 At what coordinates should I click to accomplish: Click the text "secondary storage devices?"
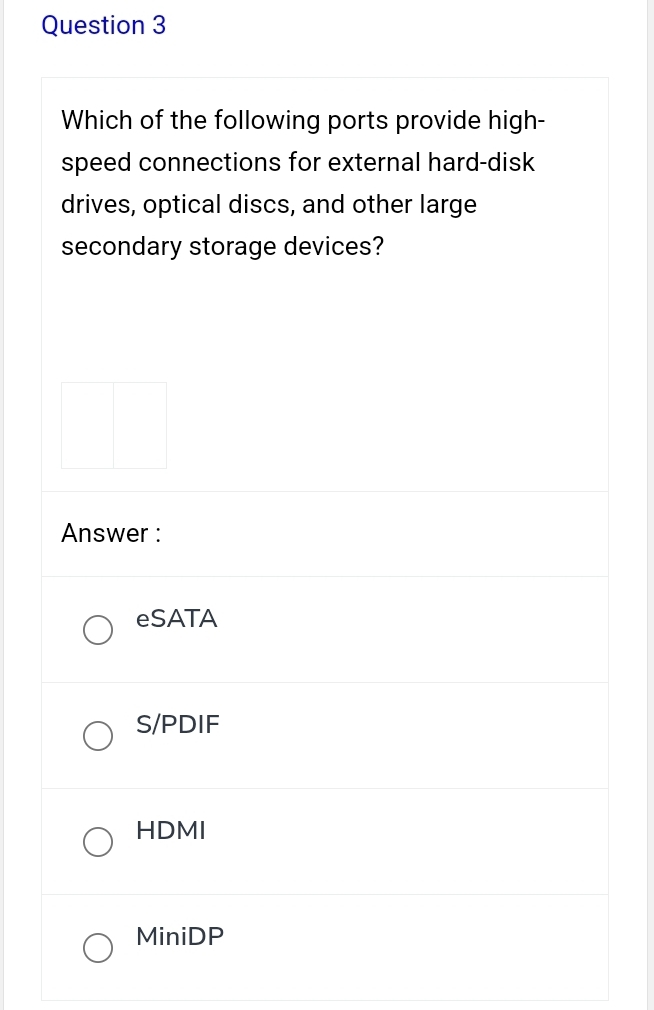(222, 247)
